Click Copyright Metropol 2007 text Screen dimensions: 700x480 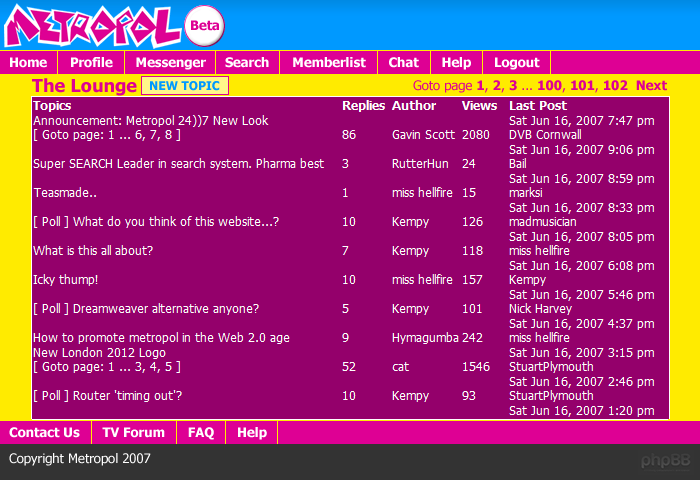coord(79,459)
